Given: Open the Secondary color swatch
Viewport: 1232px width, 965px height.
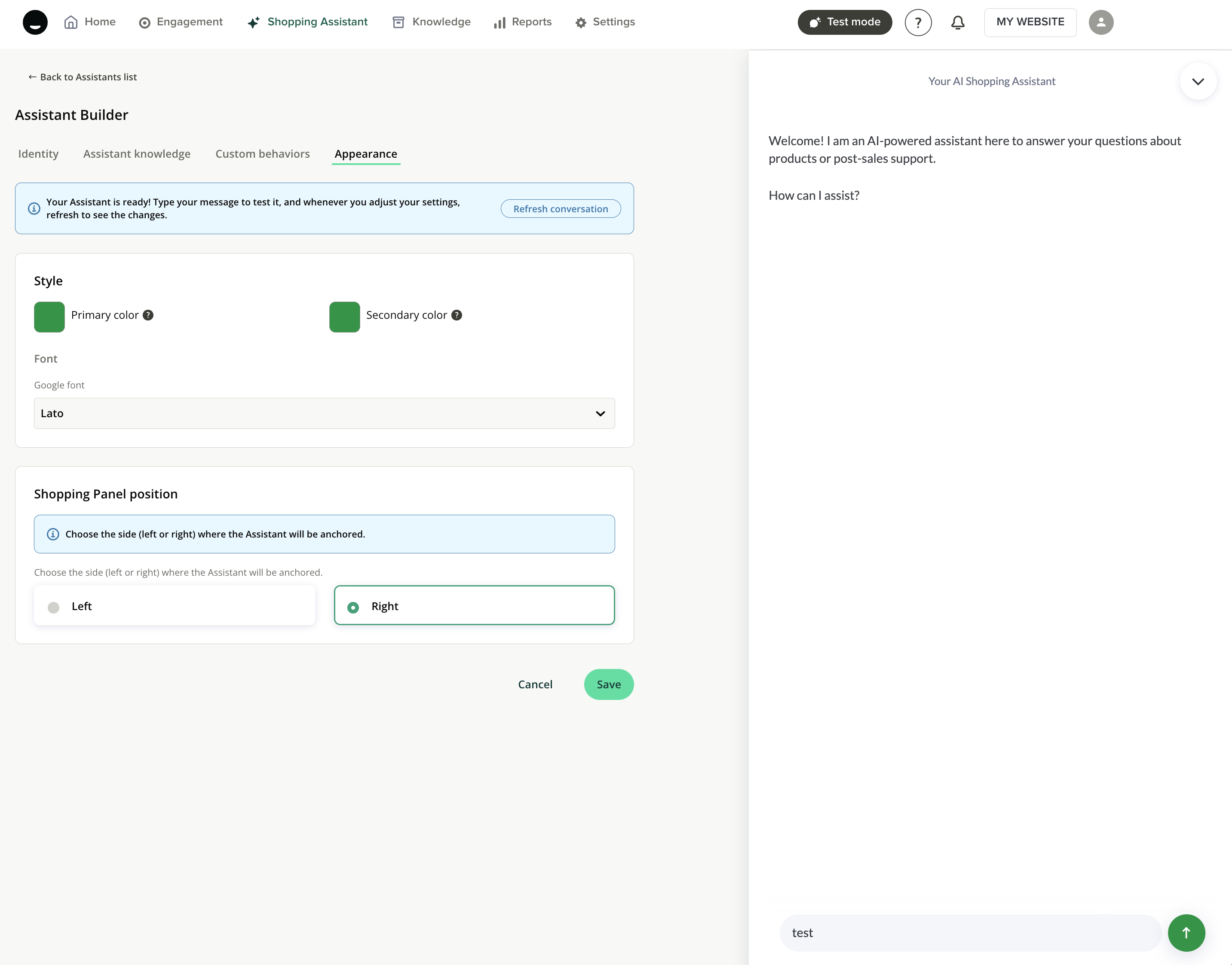Looking at the screenshot, I should coord(345,317).
